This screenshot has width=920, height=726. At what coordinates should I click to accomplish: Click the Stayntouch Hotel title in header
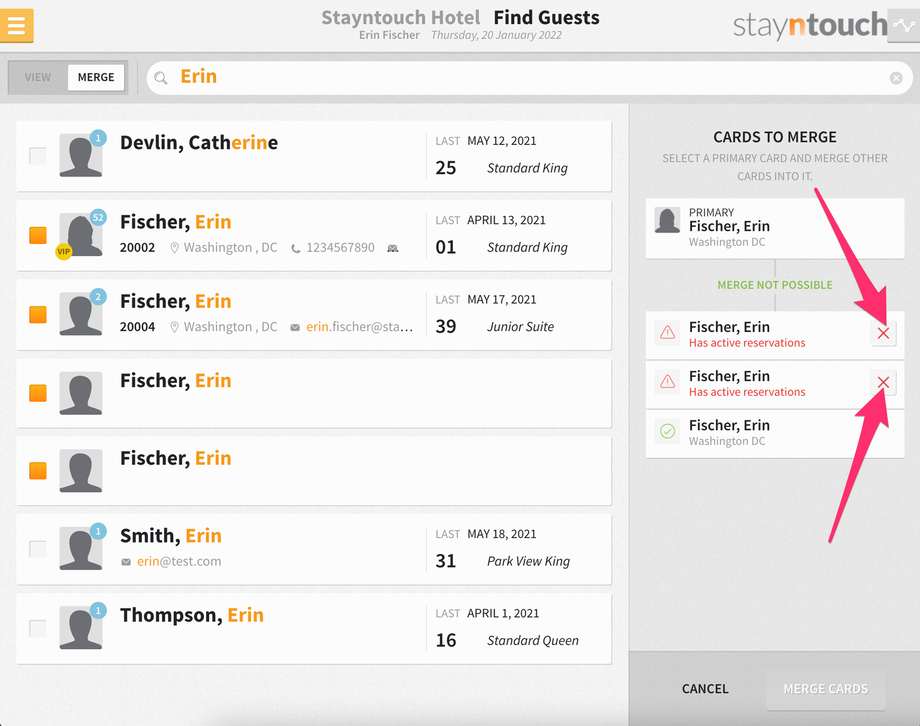[401, 18]
